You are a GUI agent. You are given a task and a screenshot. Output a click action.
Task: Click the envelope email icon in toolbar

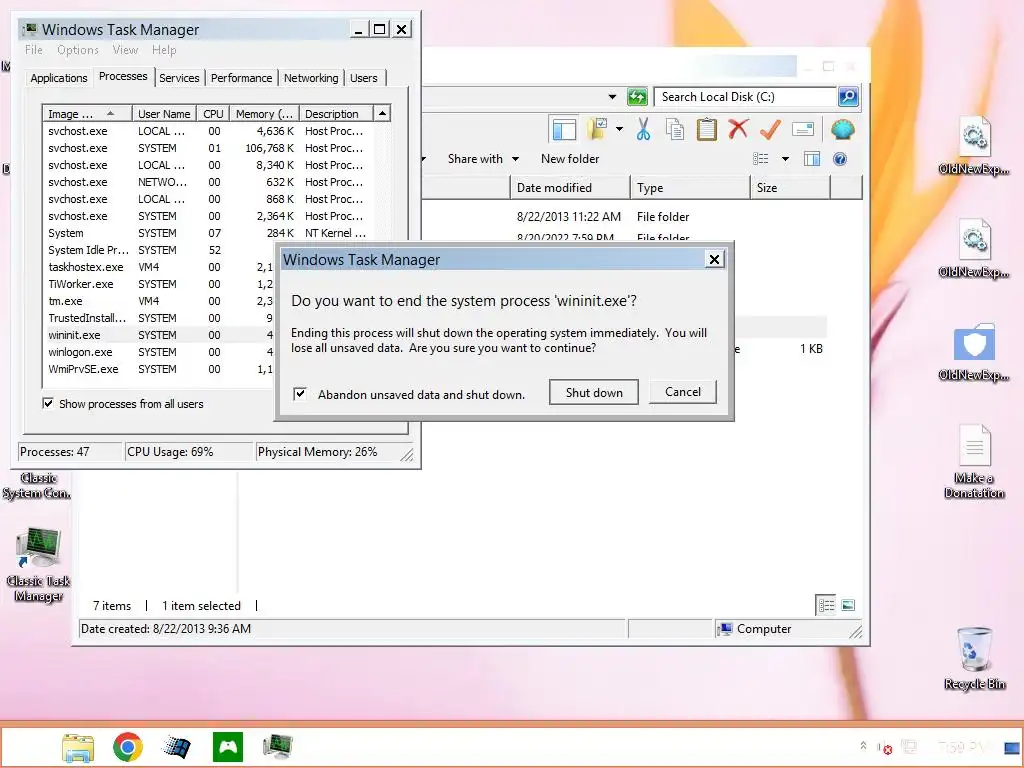(x=803, y=129)
